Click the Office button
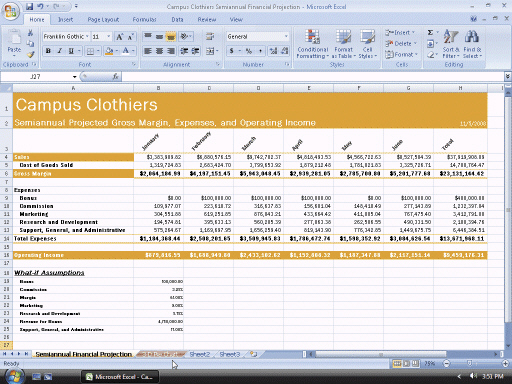The width and height of the screenshot is (512, 384). [x=10, y=11]
